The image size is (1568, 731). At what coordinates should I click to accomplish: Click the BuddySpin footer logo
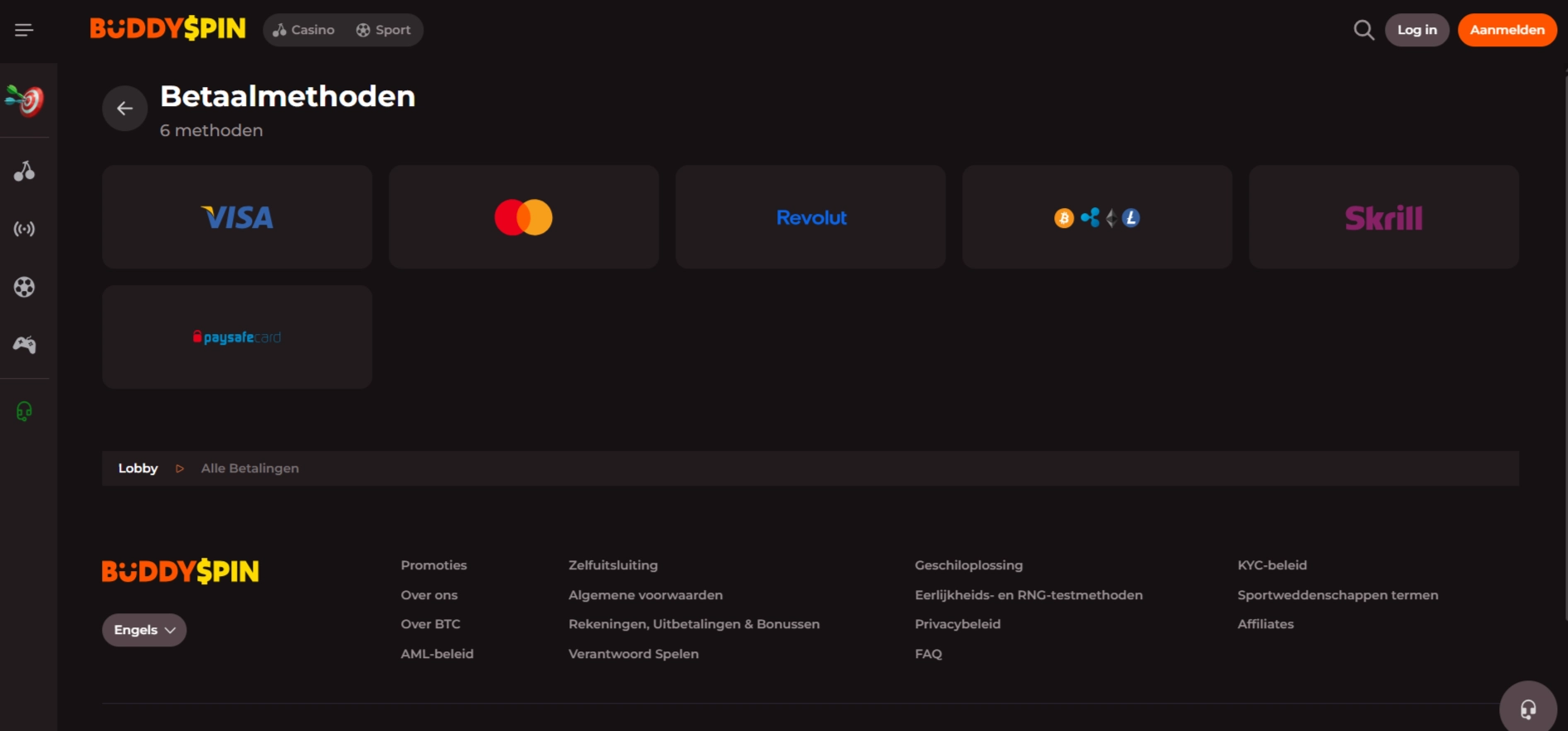click(x=180, y=571)
